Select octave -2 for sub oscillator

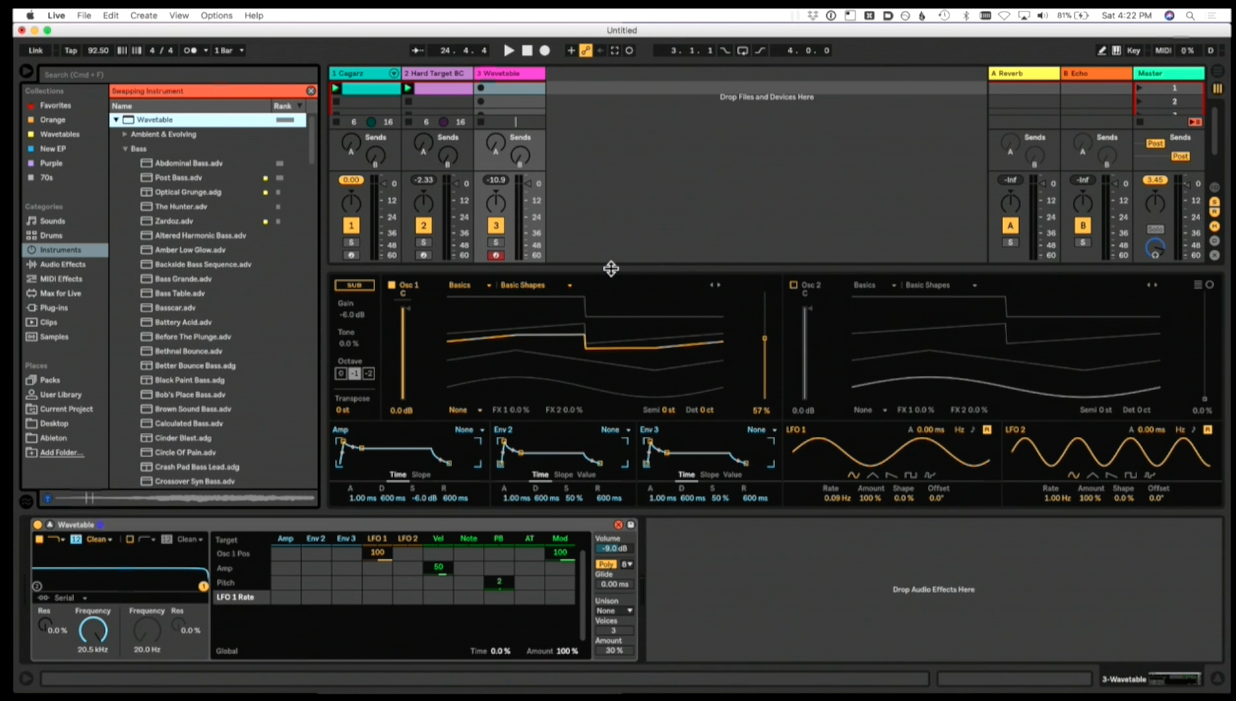point(368,374)
